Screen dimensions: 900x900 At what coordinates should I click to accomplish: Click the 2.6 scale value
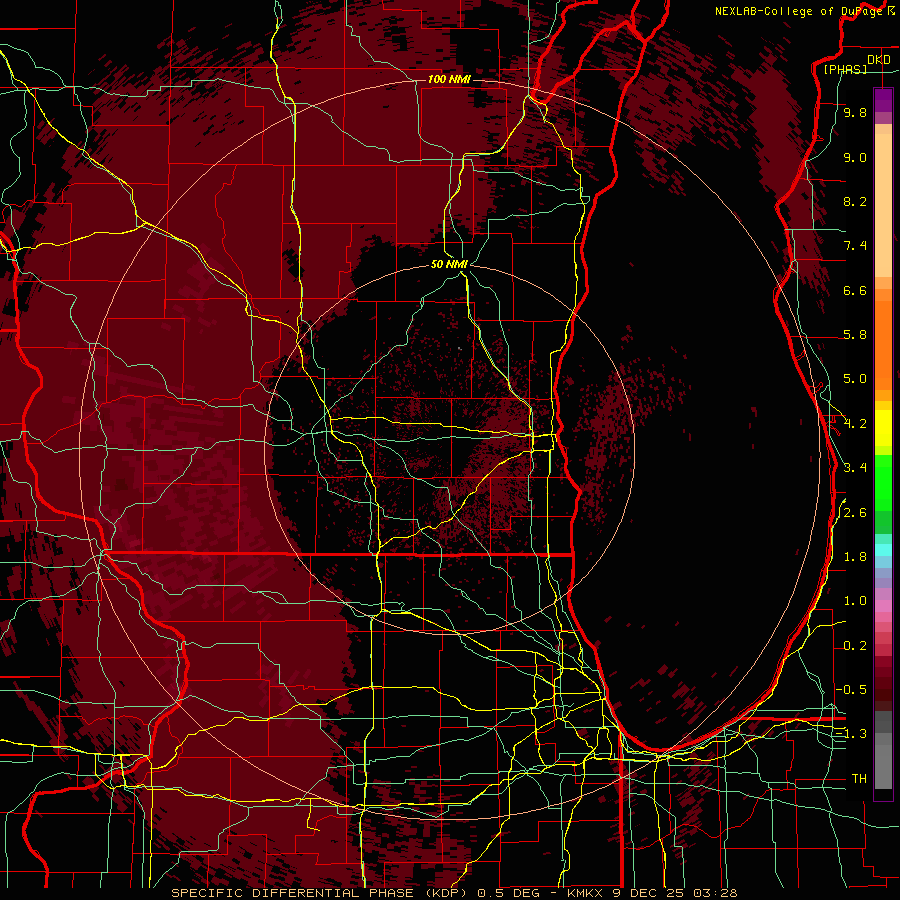[855, 513]
